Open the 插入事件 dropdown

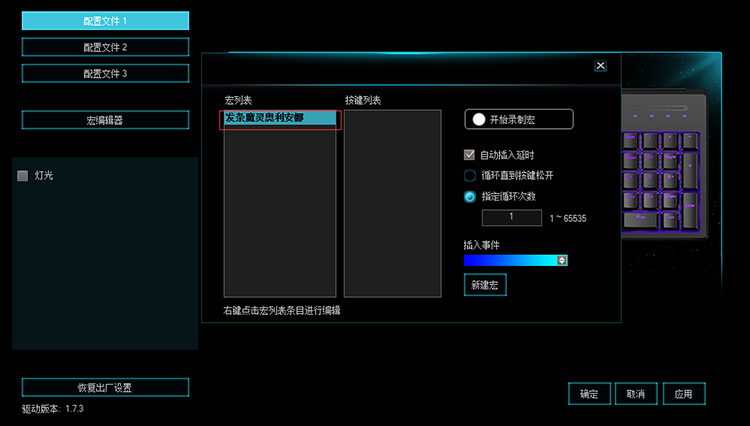click(516, 260)
